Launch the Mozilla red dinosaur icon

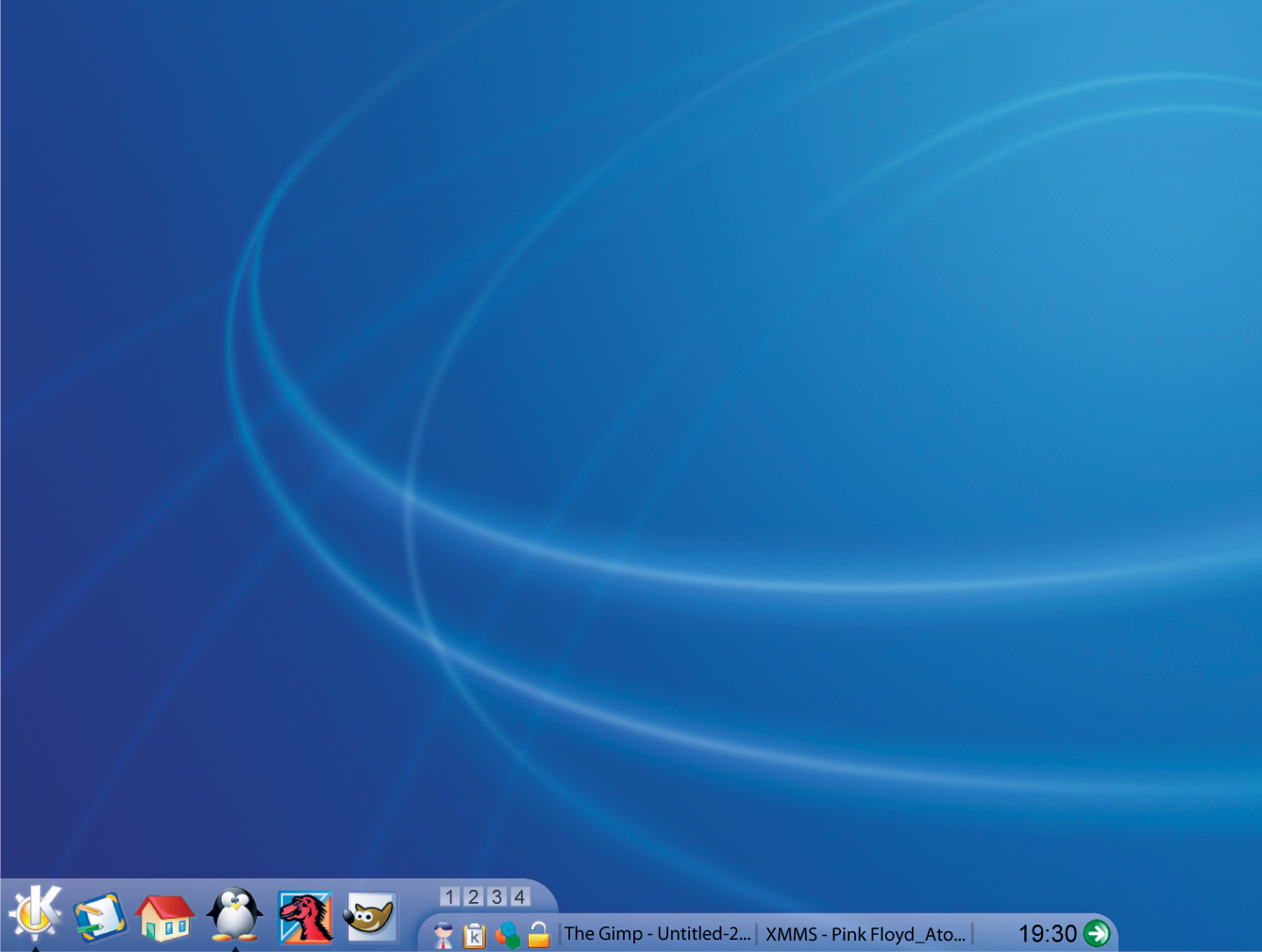[x=306, y=917]
